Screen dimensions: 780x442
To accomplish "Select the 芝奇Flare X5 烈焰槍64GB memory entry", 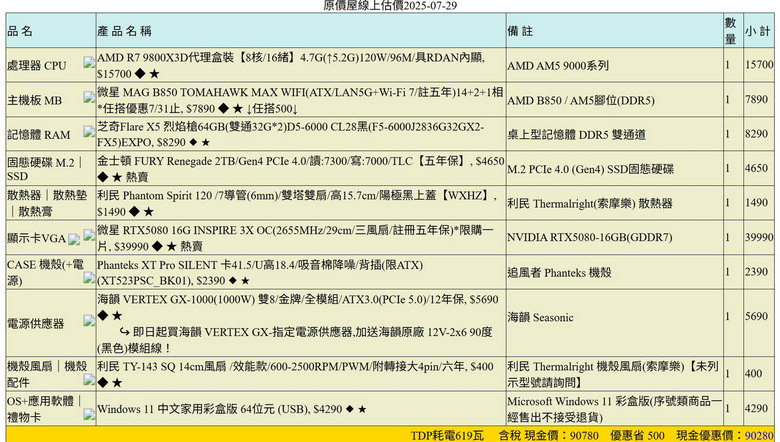I will [291, 134].
